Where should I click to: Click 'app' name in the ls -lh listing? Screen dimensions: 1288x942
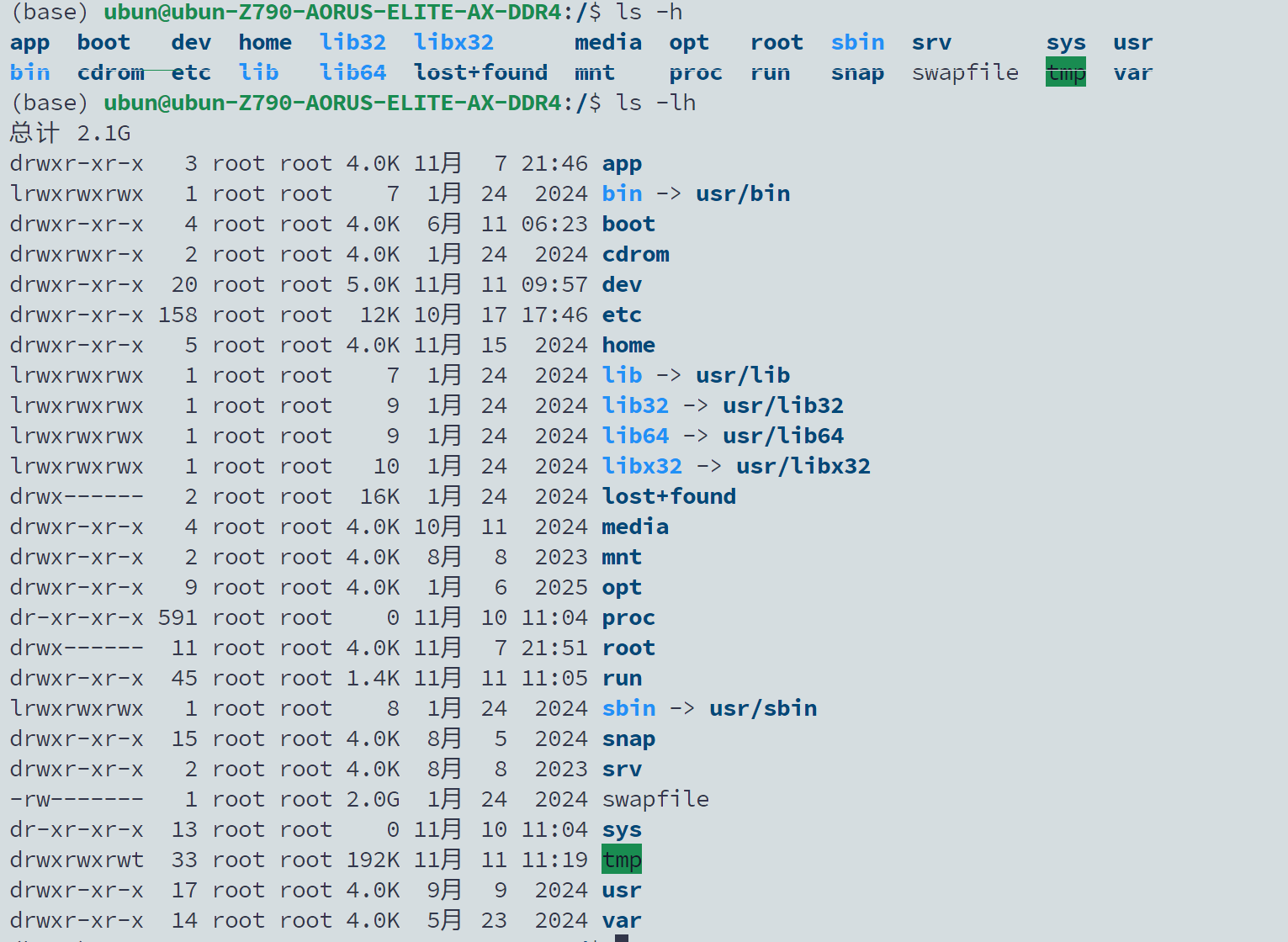point(623,164)
